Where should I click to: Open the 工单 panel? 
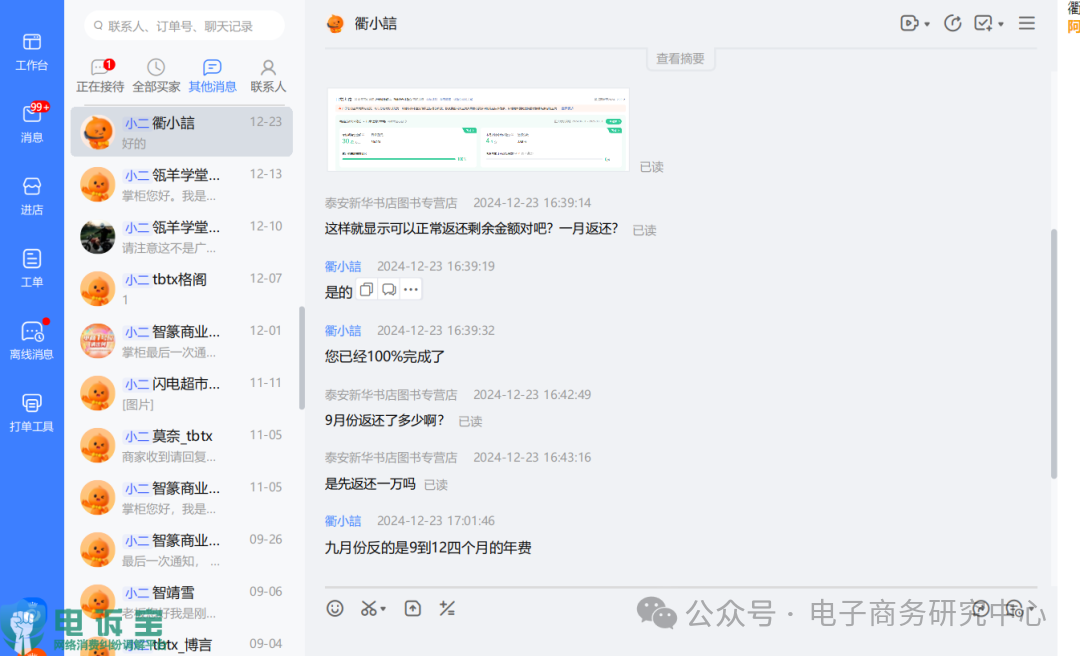click(x=31, y=265)
